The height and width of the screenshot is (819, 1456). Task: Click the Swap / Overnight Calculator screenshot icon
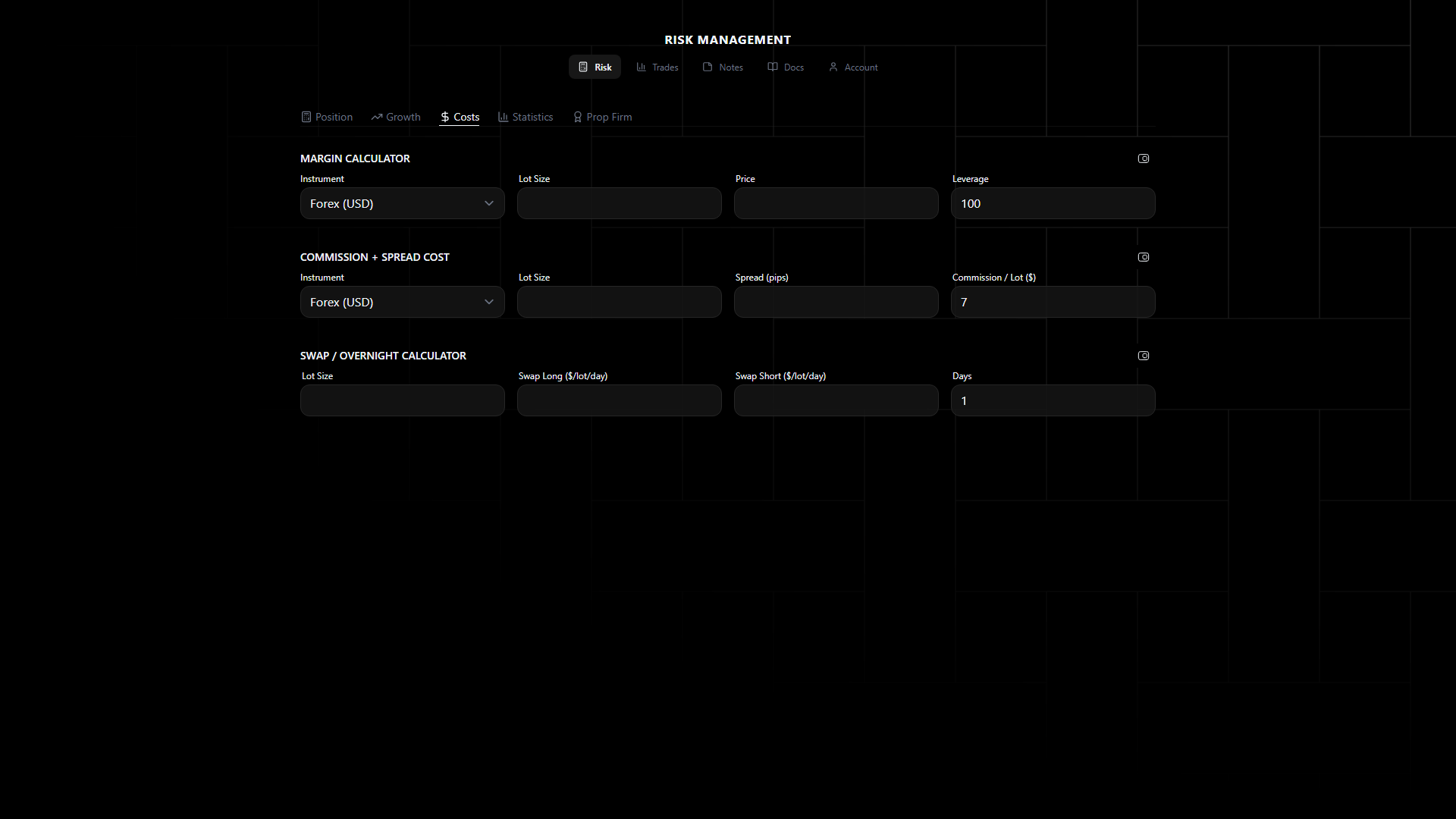coord(1144,356)
